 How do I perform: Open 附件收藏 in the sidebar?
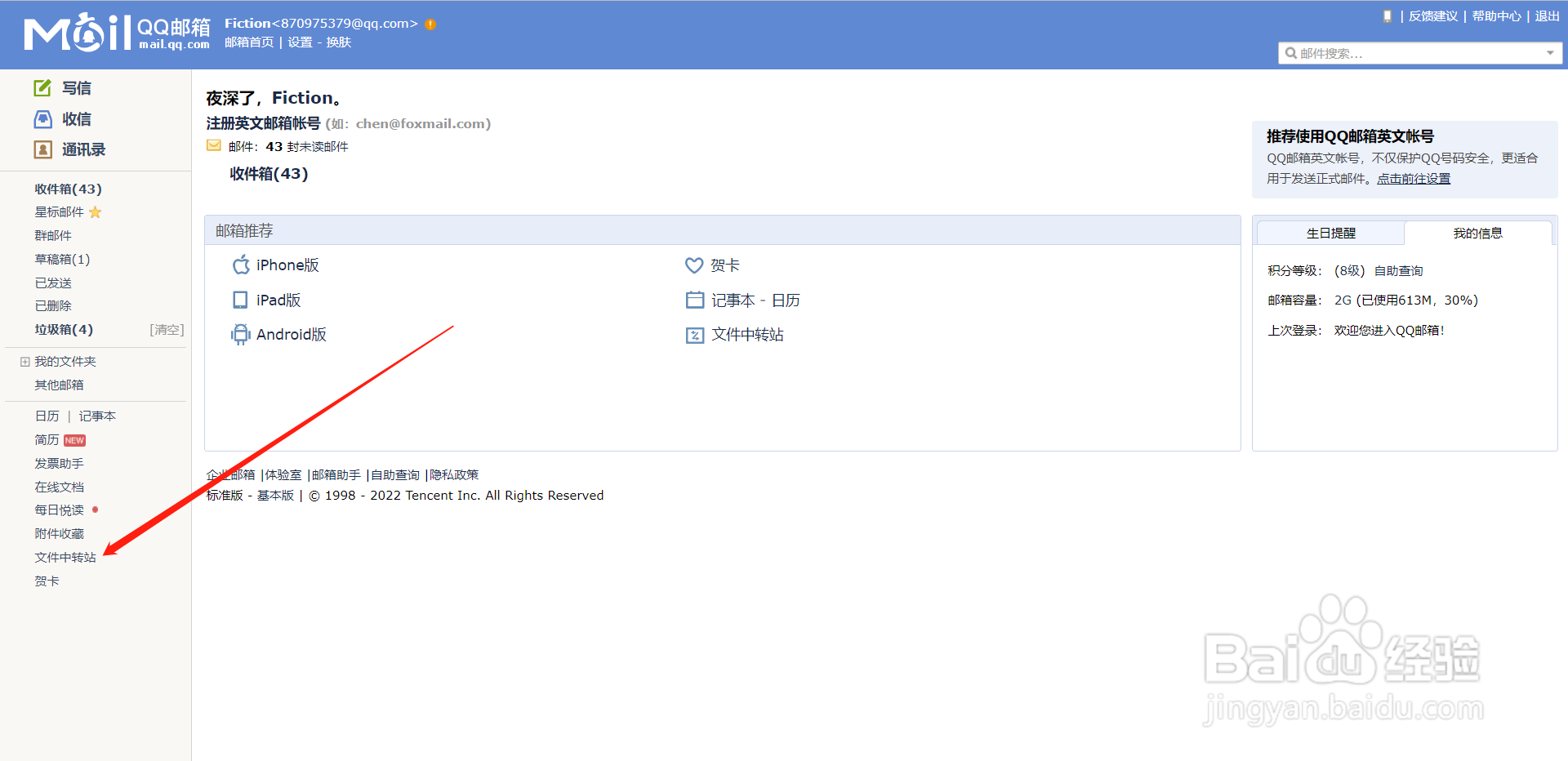[x=59, y=534]
